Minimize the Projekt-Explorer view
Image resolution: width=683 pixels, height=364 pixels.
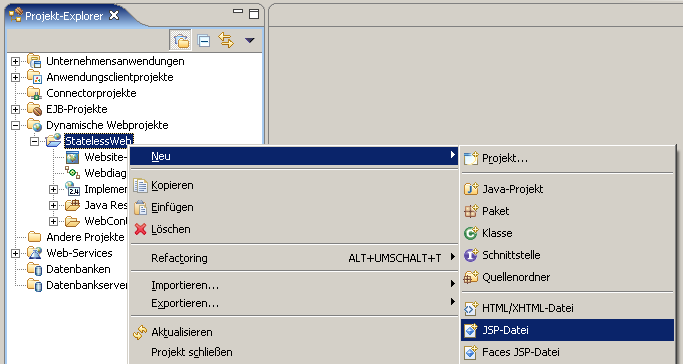click(238, 11)
